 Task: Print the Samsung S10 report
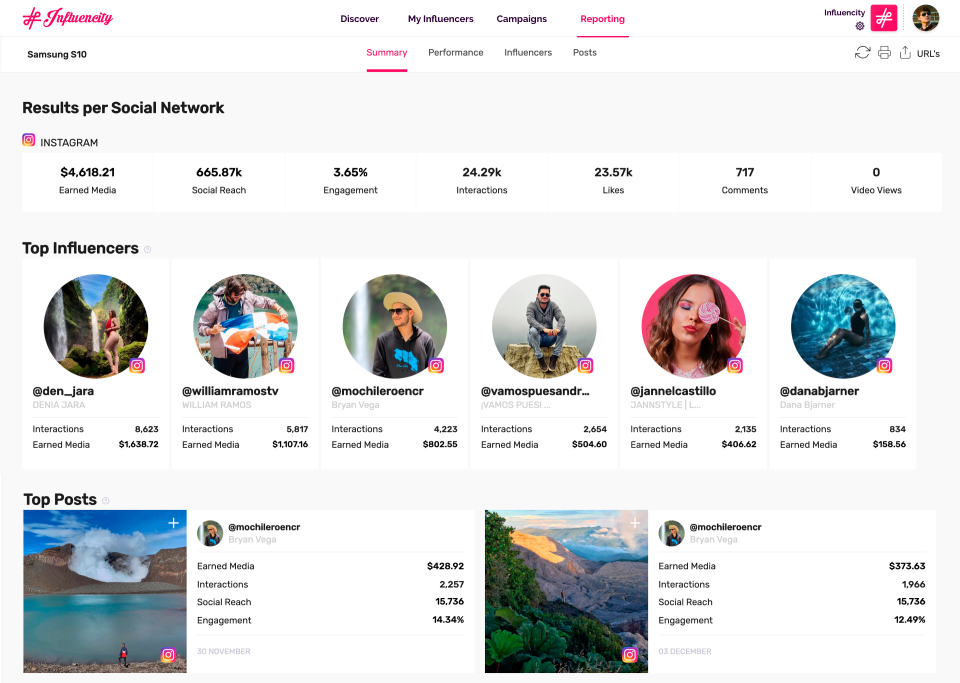884,52
